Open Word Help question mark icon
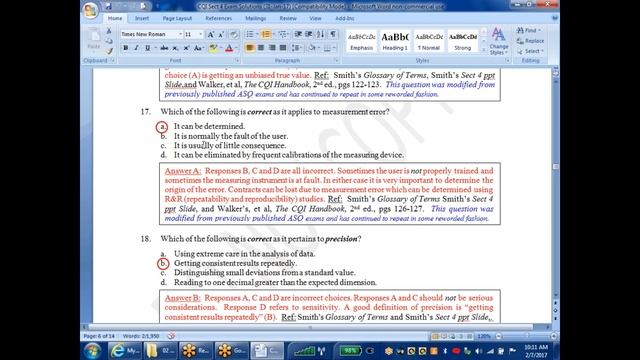Image resolution: width=640 pixels, height=360 pixels. pos(554,18)
